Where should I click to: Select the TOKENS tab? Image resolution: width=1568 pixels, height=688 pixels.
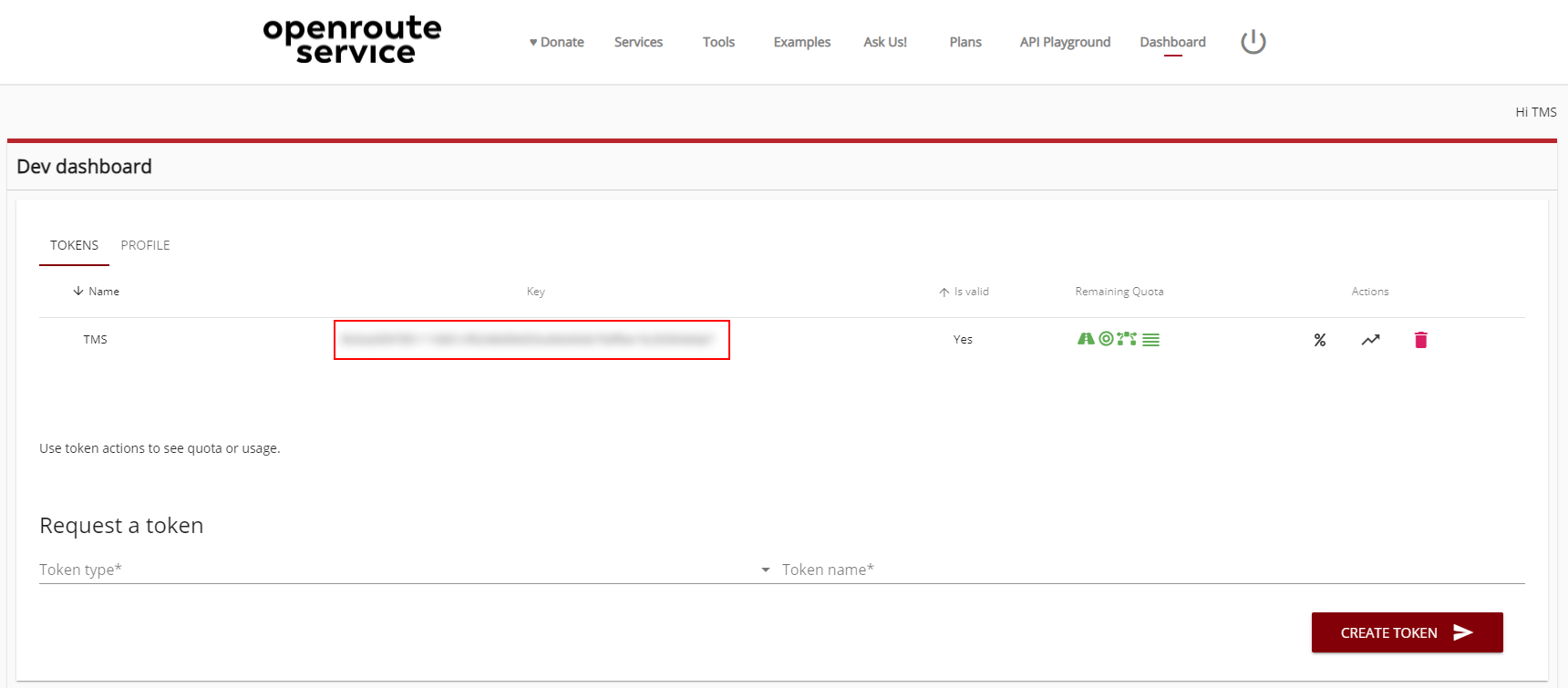[74, 245]
